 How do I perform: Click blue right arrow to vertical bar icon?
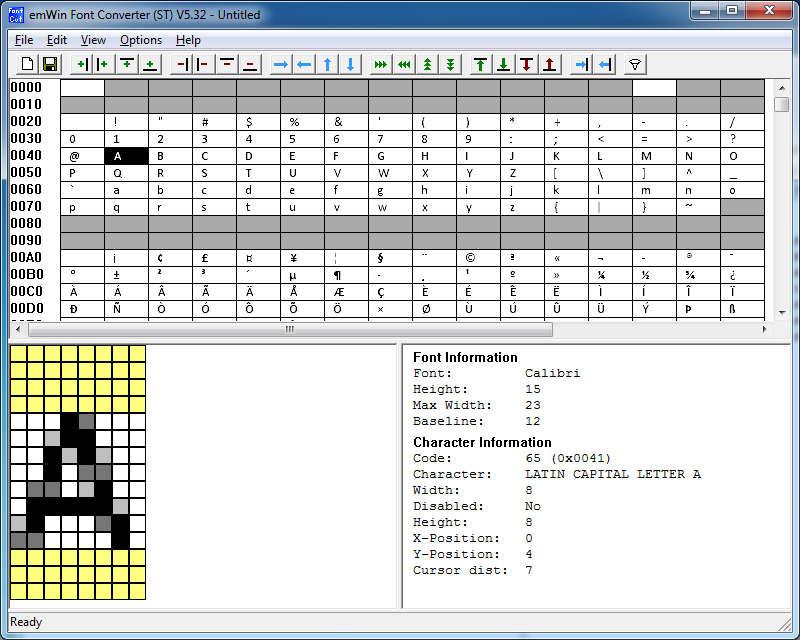[582, 64]
